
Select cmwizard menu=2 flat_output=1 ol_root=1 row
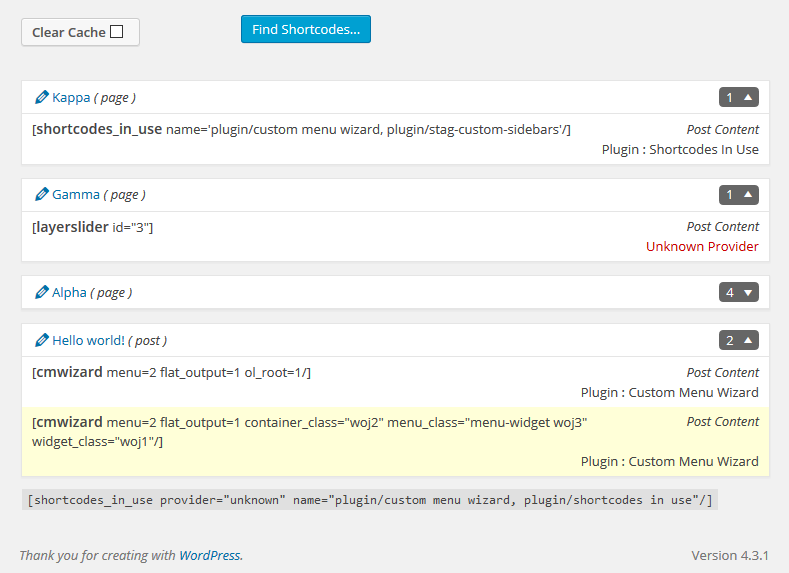396,382
